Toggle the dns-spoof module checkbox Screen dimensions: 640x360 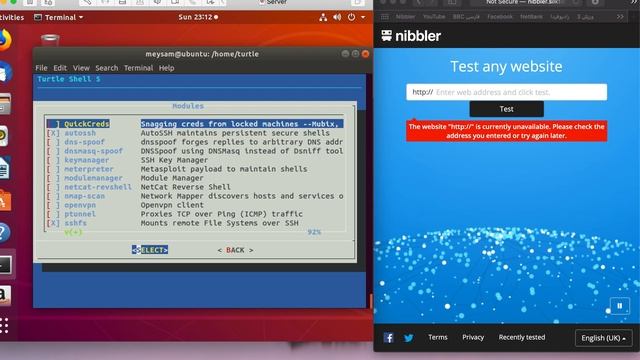pyautogui.click(x=53, y=142)
